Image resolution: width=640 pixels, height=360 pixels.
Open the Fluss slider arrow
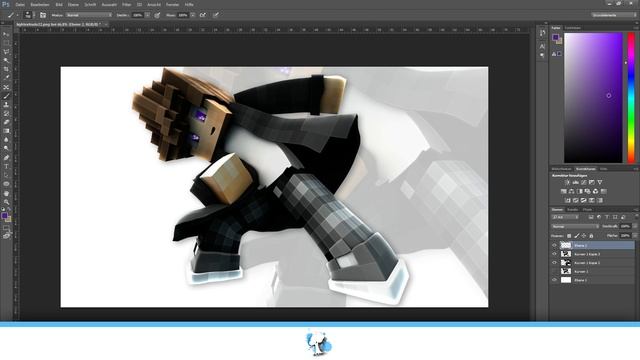coord(193,15)
